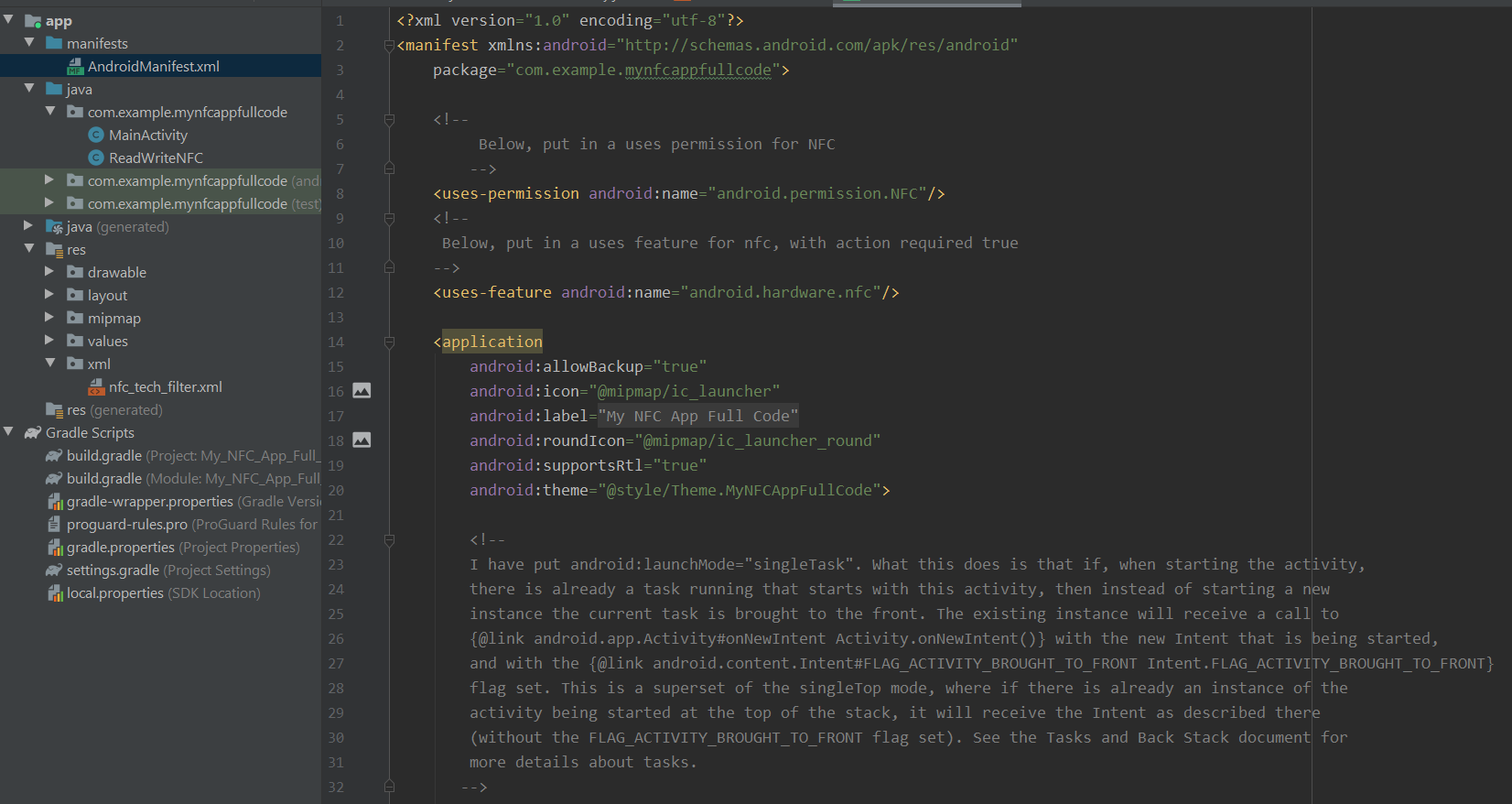
Task: Open MainActivity in the project tree
Action: [147, 136]
